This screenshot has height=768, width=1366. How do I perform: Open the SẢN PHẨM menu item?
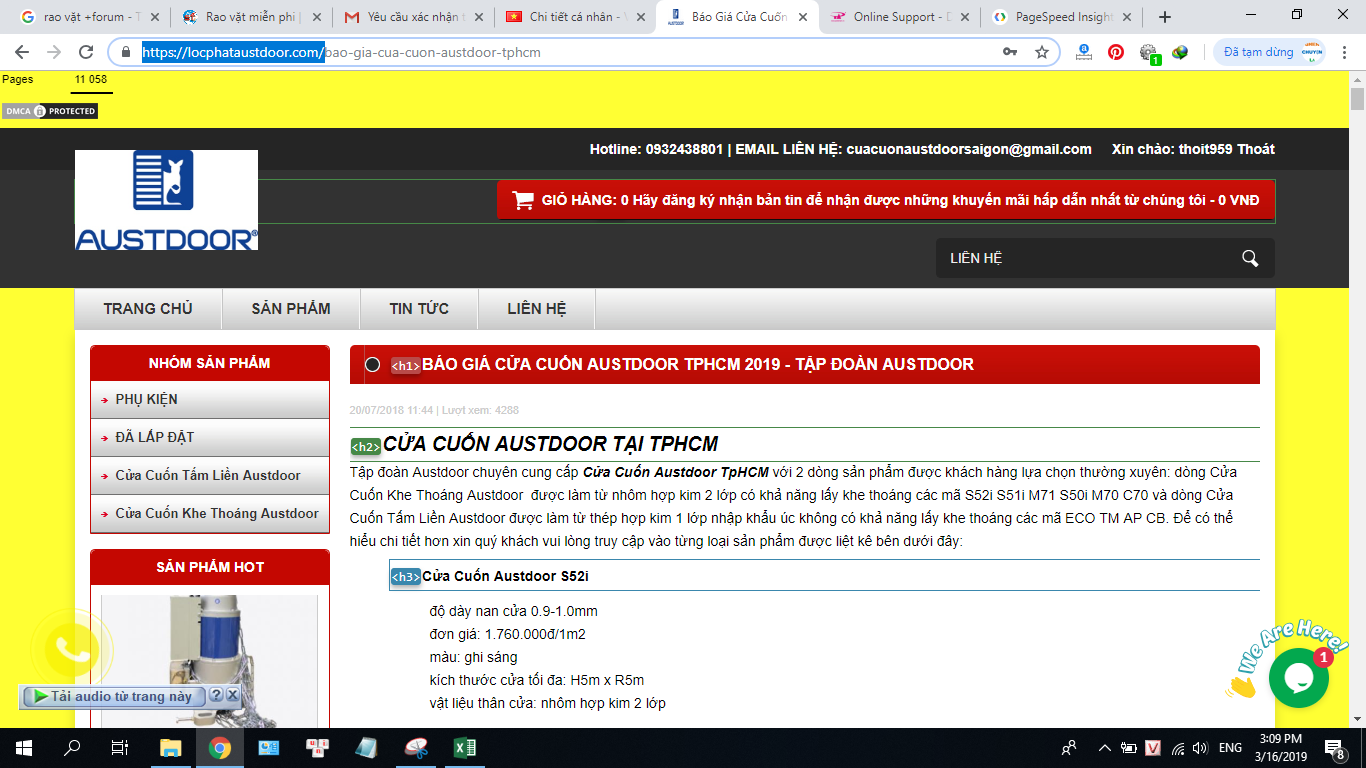click(x=291, y=309)
